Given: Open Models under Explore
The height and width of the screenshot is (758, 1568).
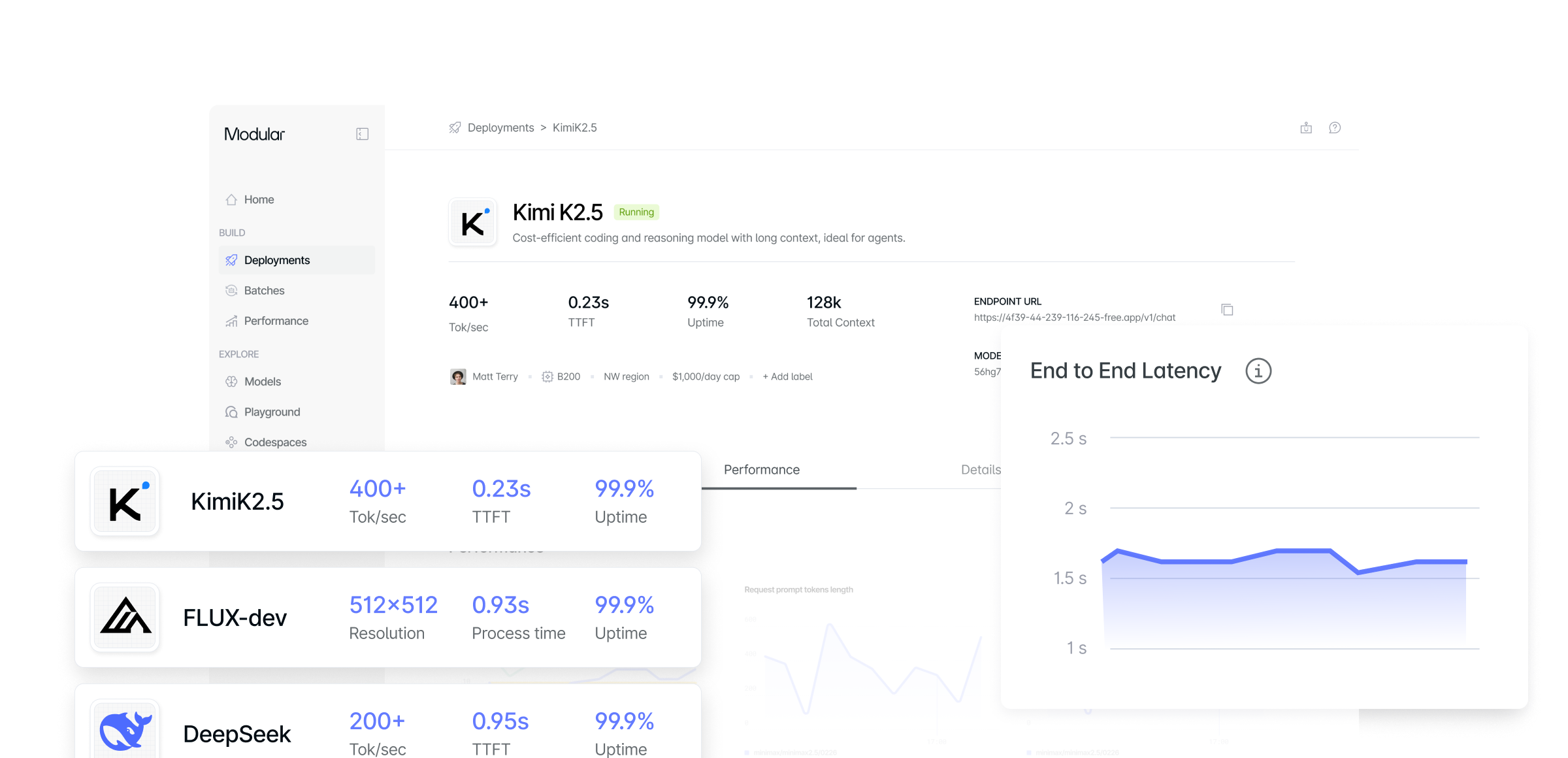Looking at the screenshot, I should click(x=262, y=382).
